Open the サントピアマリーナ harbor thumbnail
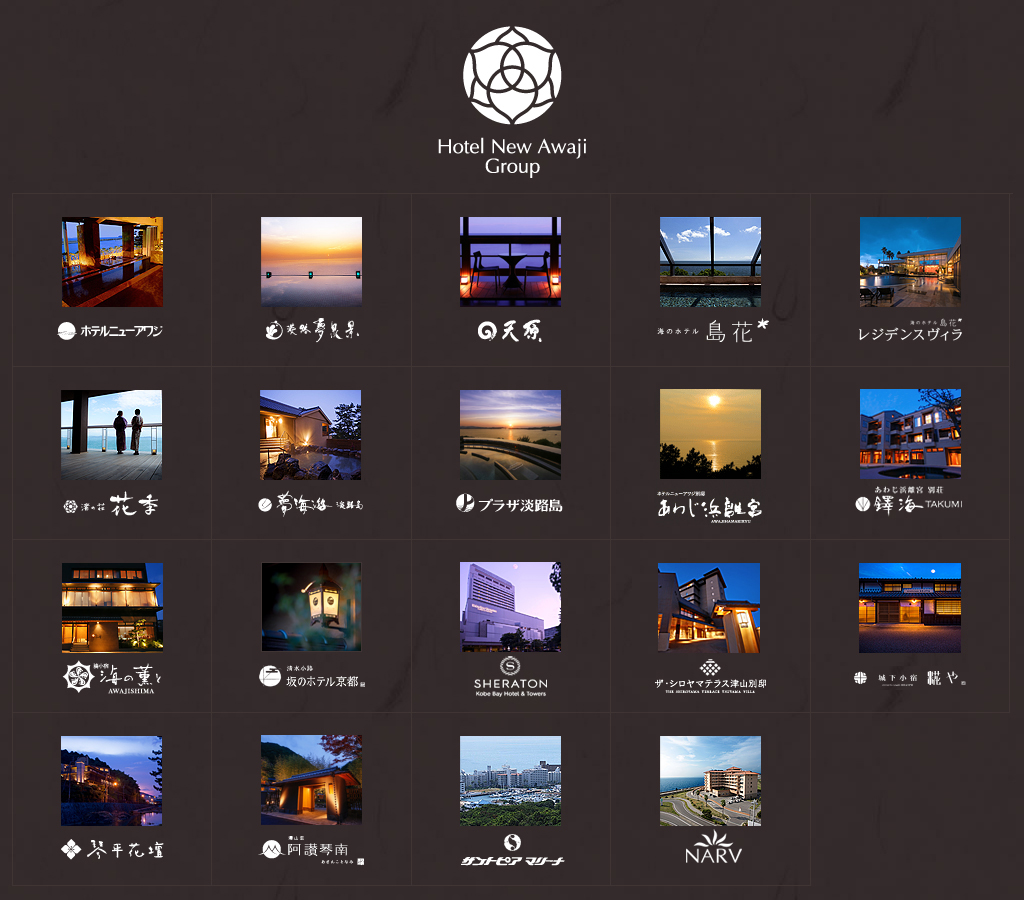Image resolution: width=1024 pixels, height=900 pixels. tap(511, 781)
